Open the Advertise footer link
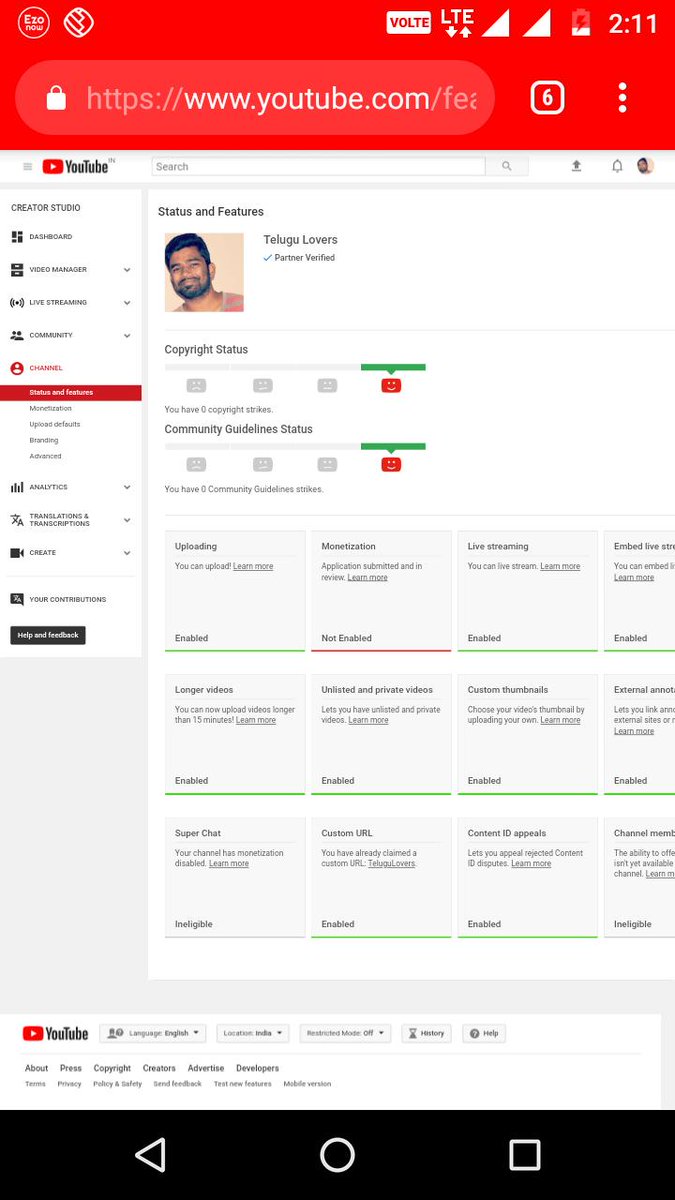This screenshot has height=1200, width=675. (x=206, y=1068)
